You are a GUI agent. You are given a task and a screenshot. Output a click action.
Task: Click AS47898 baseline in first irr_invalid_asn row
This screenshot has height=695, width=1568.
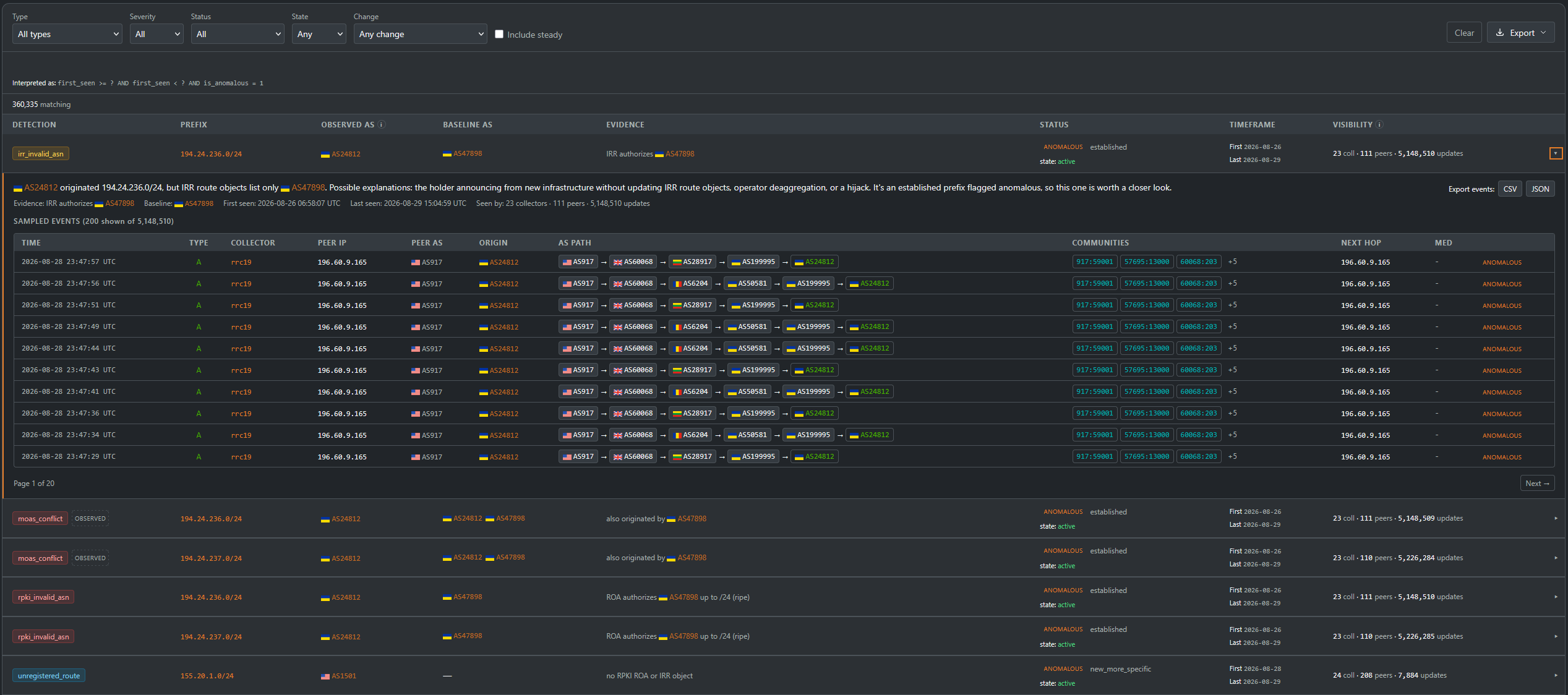point(468,153)
